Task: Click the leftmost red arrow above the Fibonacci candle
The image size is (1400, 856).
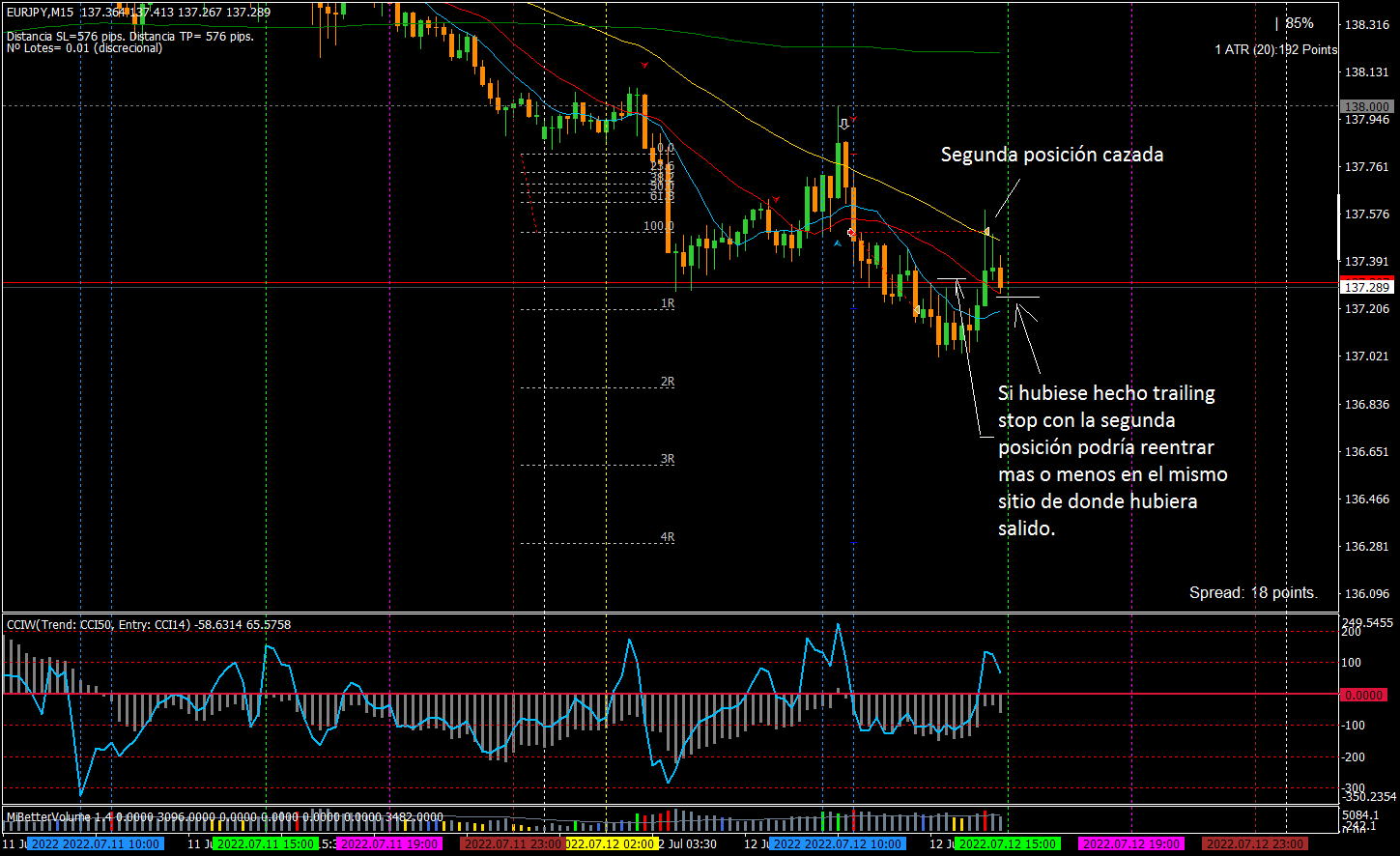Action: pos(645,65)
